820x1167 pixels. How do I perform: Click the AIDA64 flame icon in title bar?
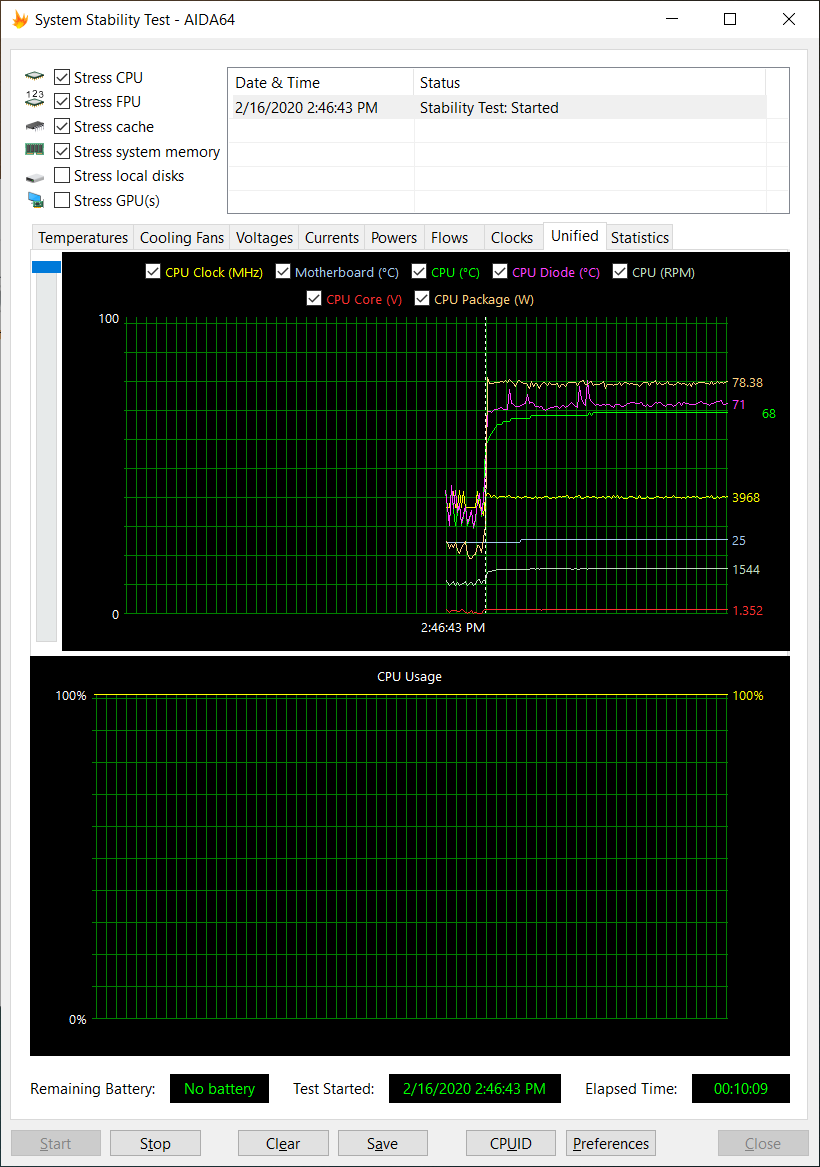pyautogui.click(x=20, y=19)
